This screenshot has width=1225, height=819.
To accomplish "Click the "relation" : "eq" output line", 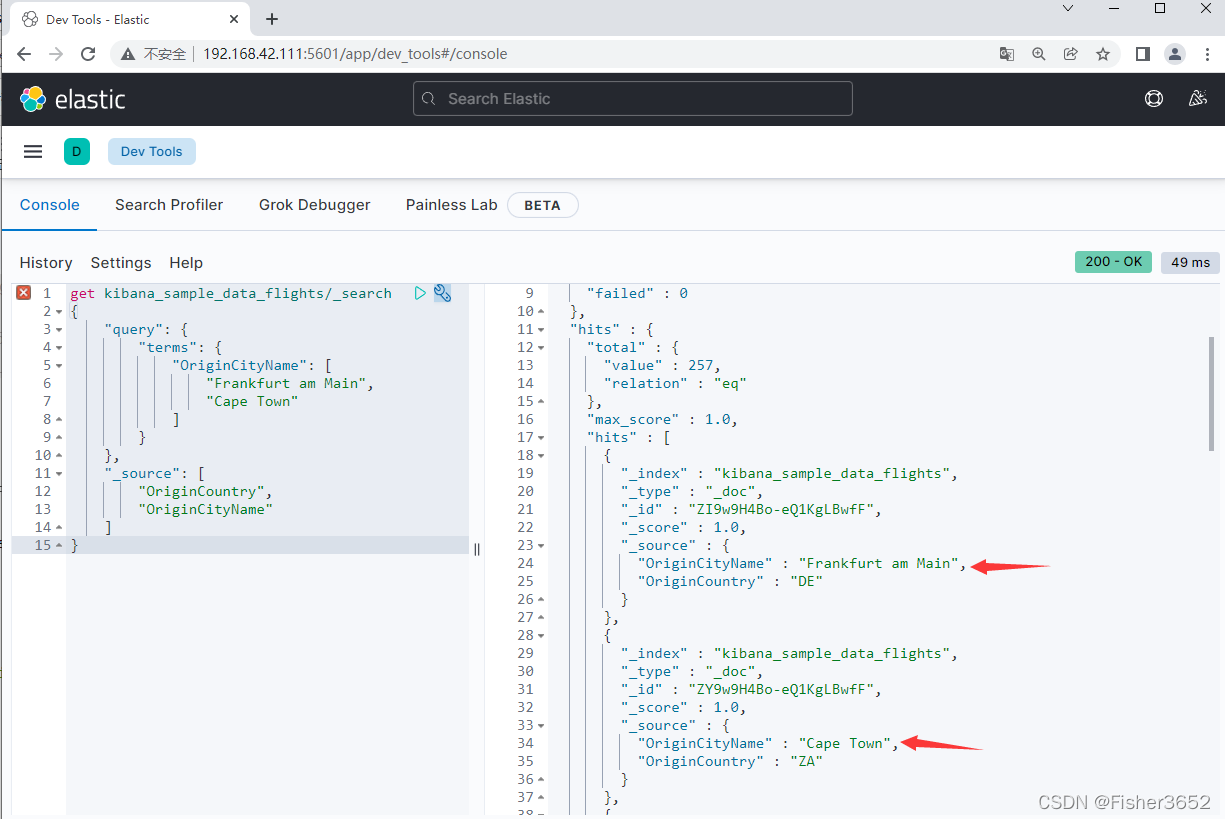I will (x=675, y=384).
